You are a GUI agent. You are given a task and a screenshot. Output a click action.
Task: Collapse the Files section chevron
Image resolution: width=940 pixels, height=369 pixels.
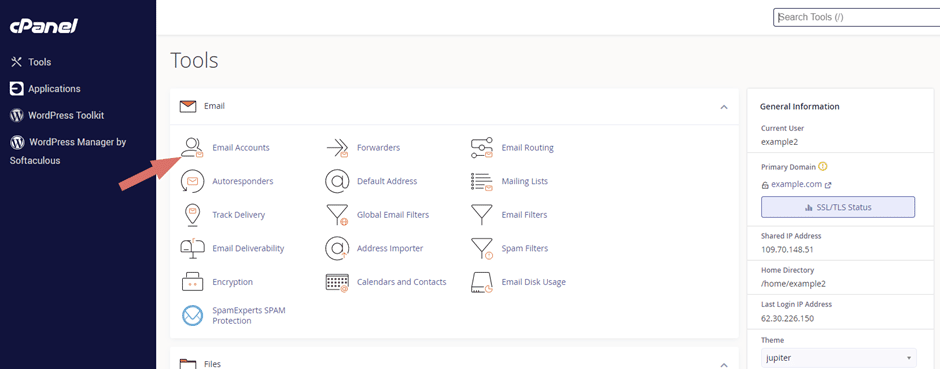tap(724, 365)
